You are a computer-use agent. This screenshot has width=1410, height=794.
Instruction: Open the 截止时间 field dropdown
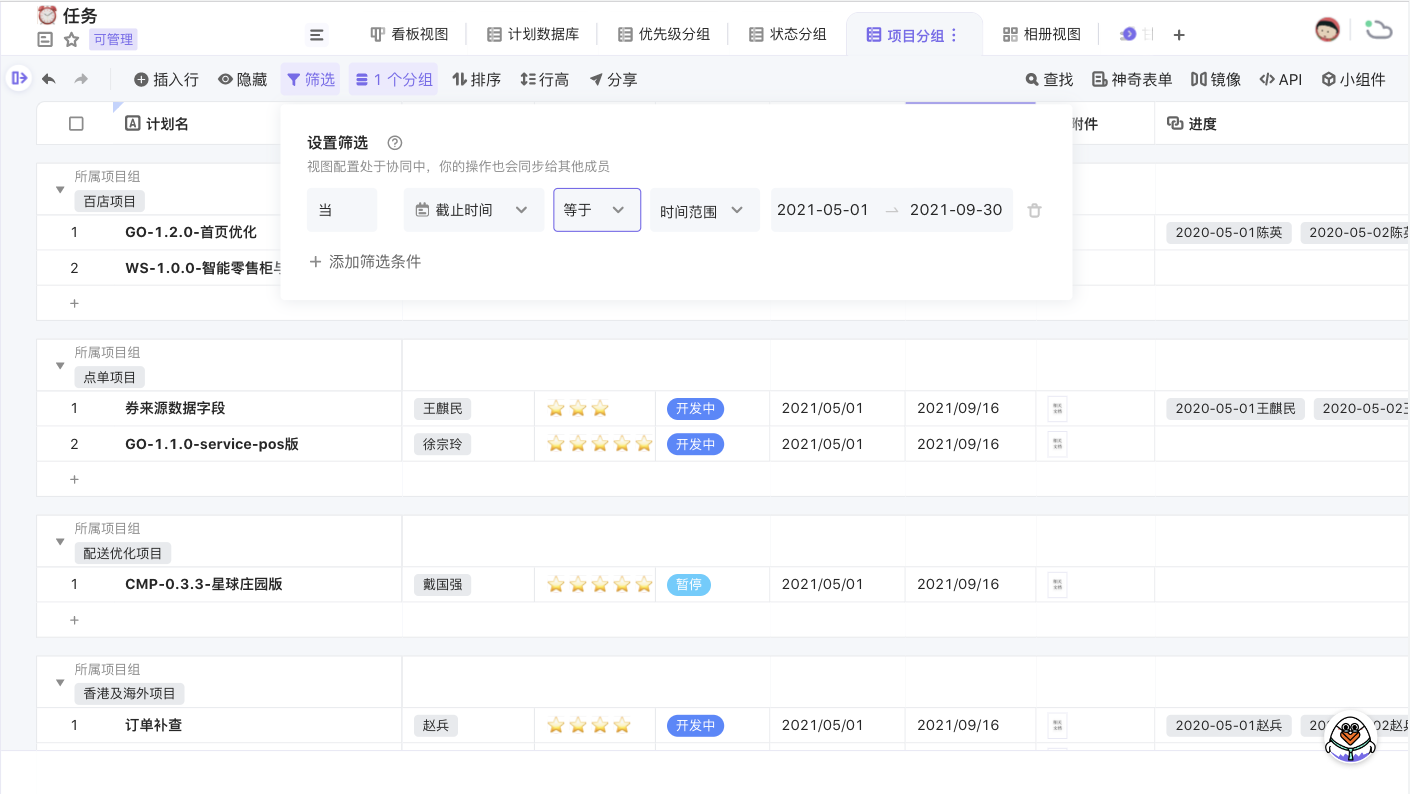point(473,210)
